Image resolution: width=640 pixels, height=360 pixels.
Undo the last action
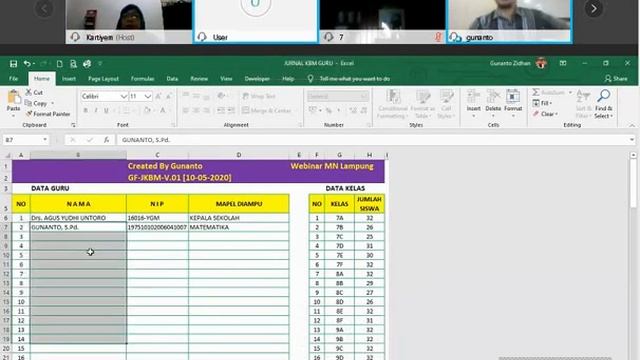pos(27,64)
